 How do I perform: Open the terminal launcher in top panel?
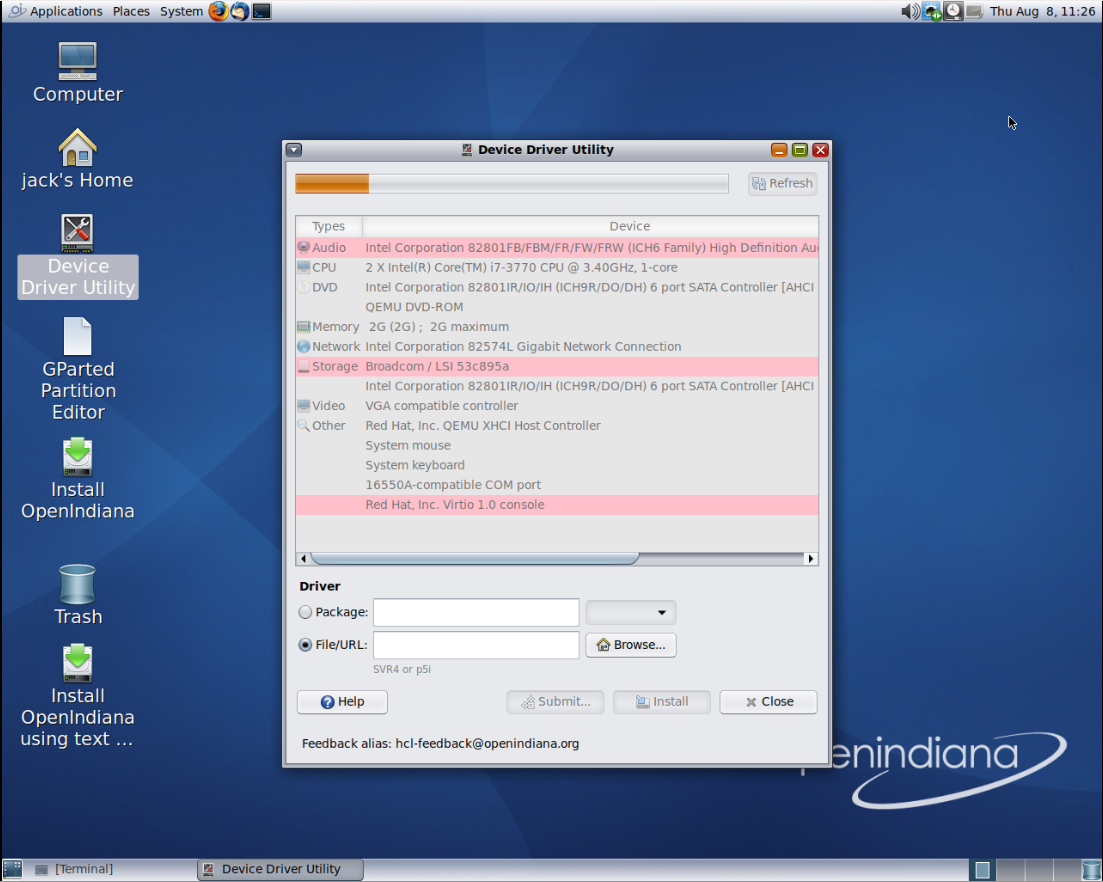[x=261, y=11]
